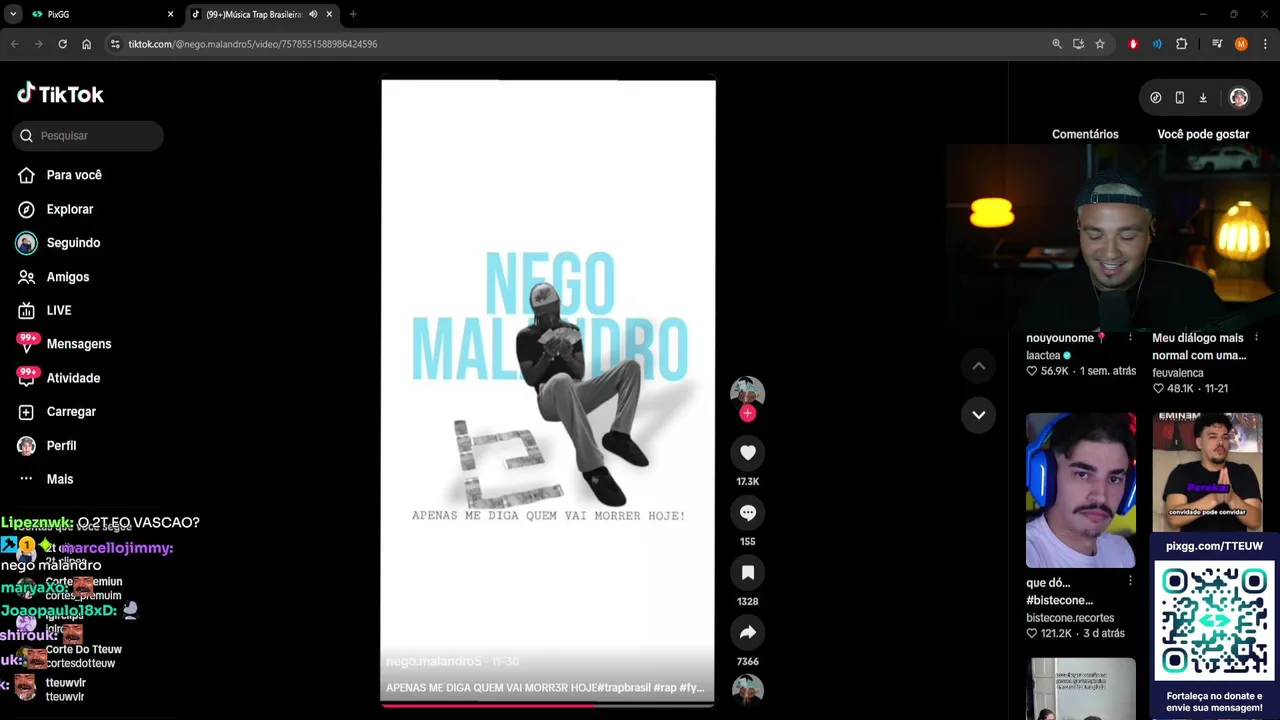The width and height of the screenshot is (1280, 720).
Task: Open the red hand blocker extension
Action: click(1133, 44)
